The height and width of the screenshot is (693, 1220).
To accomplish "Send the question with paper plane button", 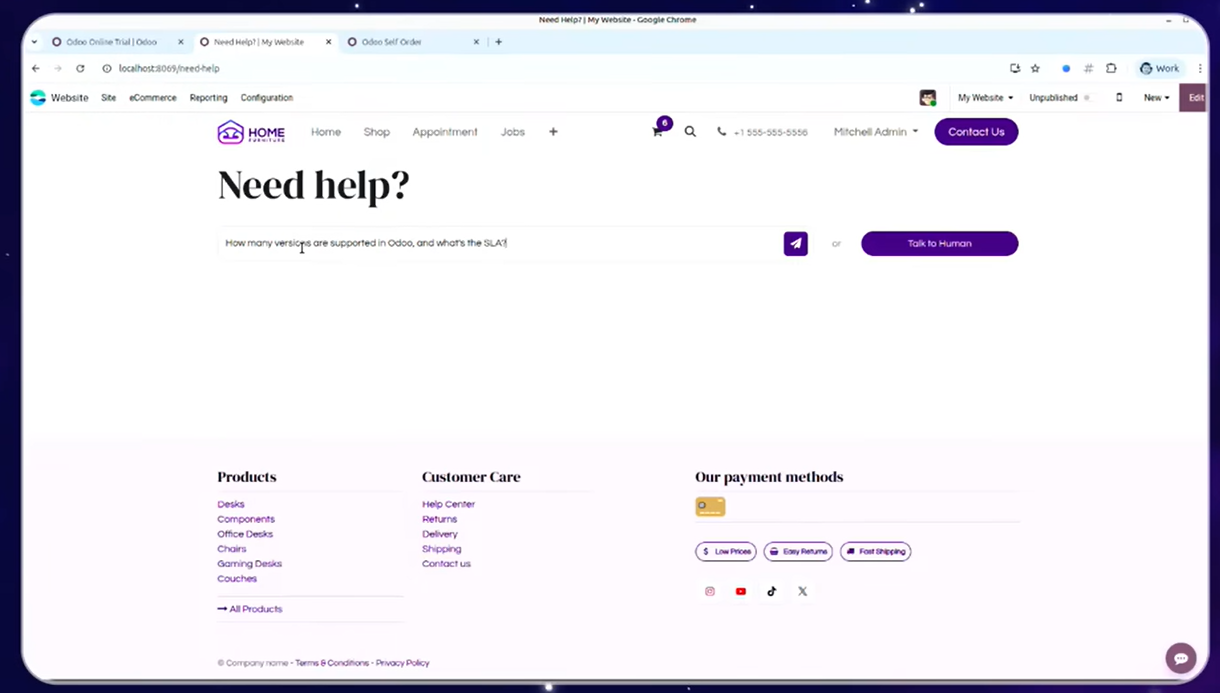I will click(x=795, y=243).
